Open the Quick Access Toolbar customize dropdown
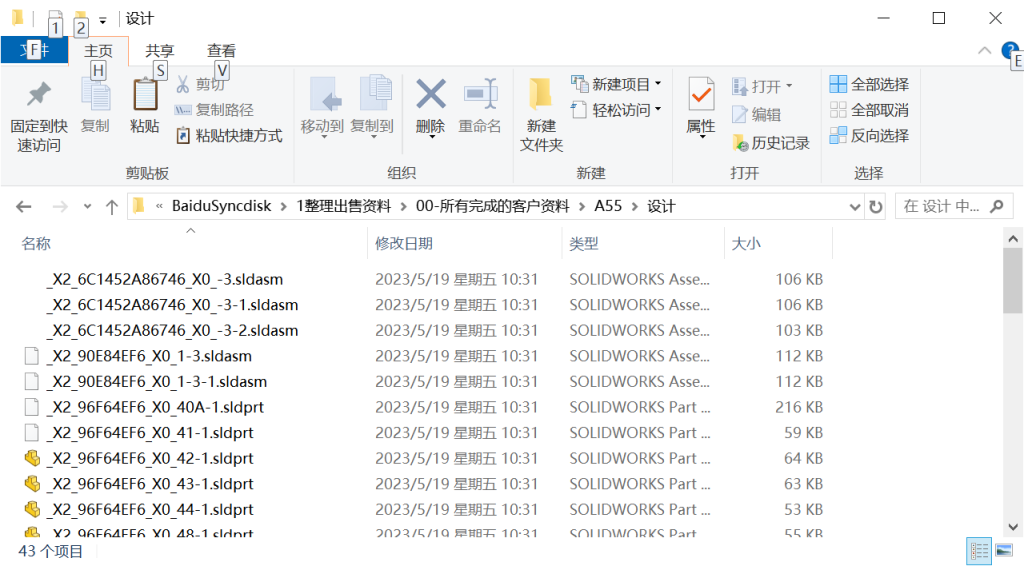Screen dimensions: 1024x566 103,20
